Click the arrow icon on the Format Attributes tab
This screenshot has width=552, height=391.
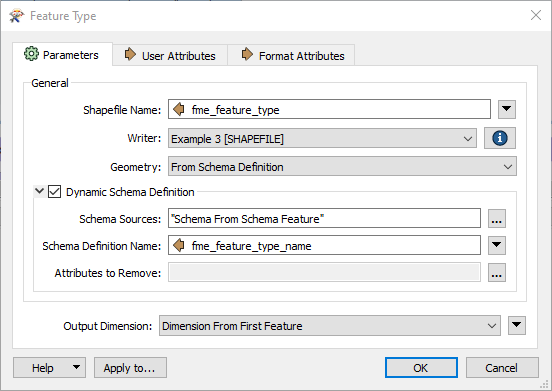(x=247, y=54)
